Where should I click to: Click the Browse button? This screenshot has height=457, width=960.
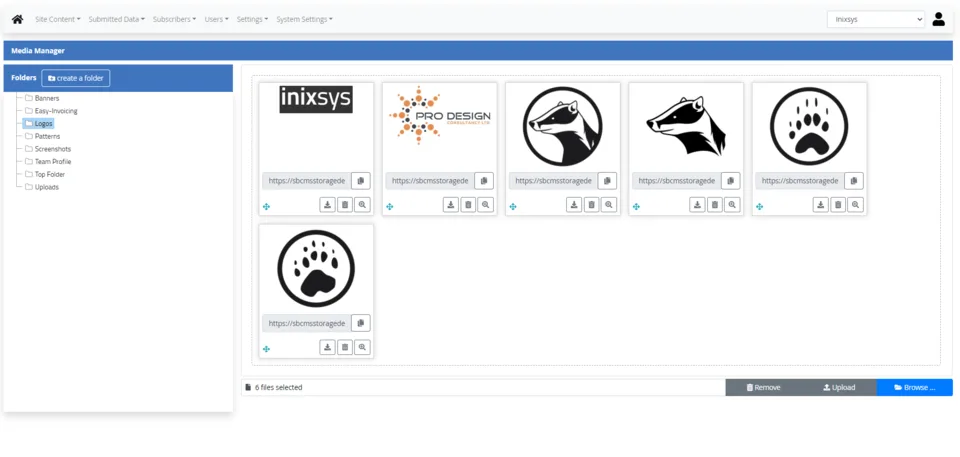tap(915, 387)
